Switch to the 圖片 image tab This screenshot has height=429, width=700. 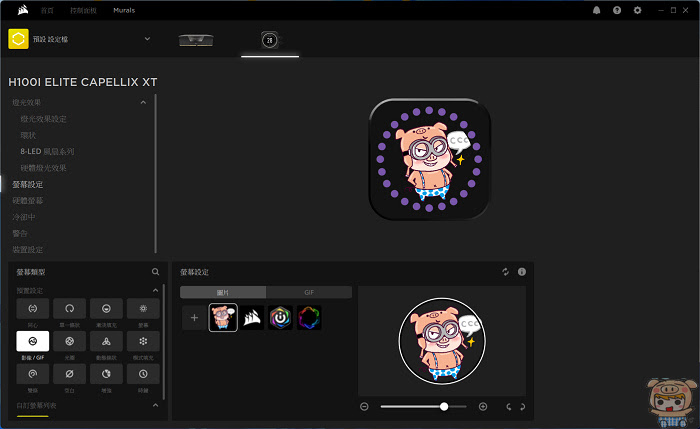(x=223, y=292)
